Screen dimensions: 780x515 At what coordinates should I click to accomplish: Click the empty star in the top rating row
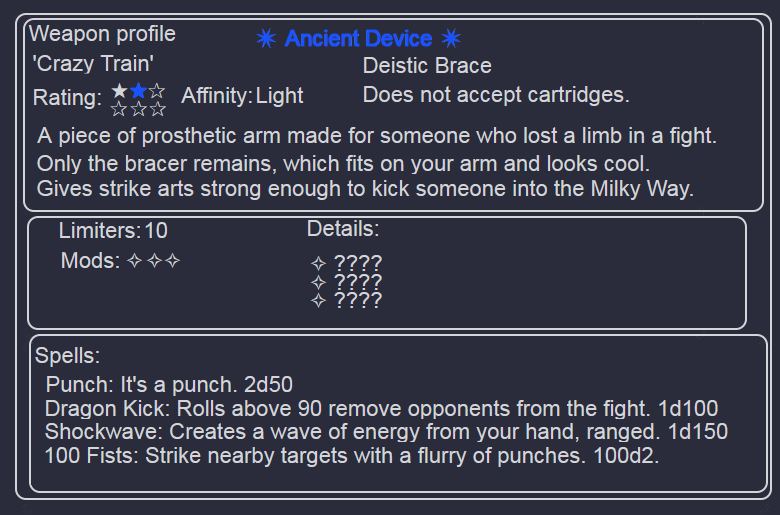[x=157, y=91]
